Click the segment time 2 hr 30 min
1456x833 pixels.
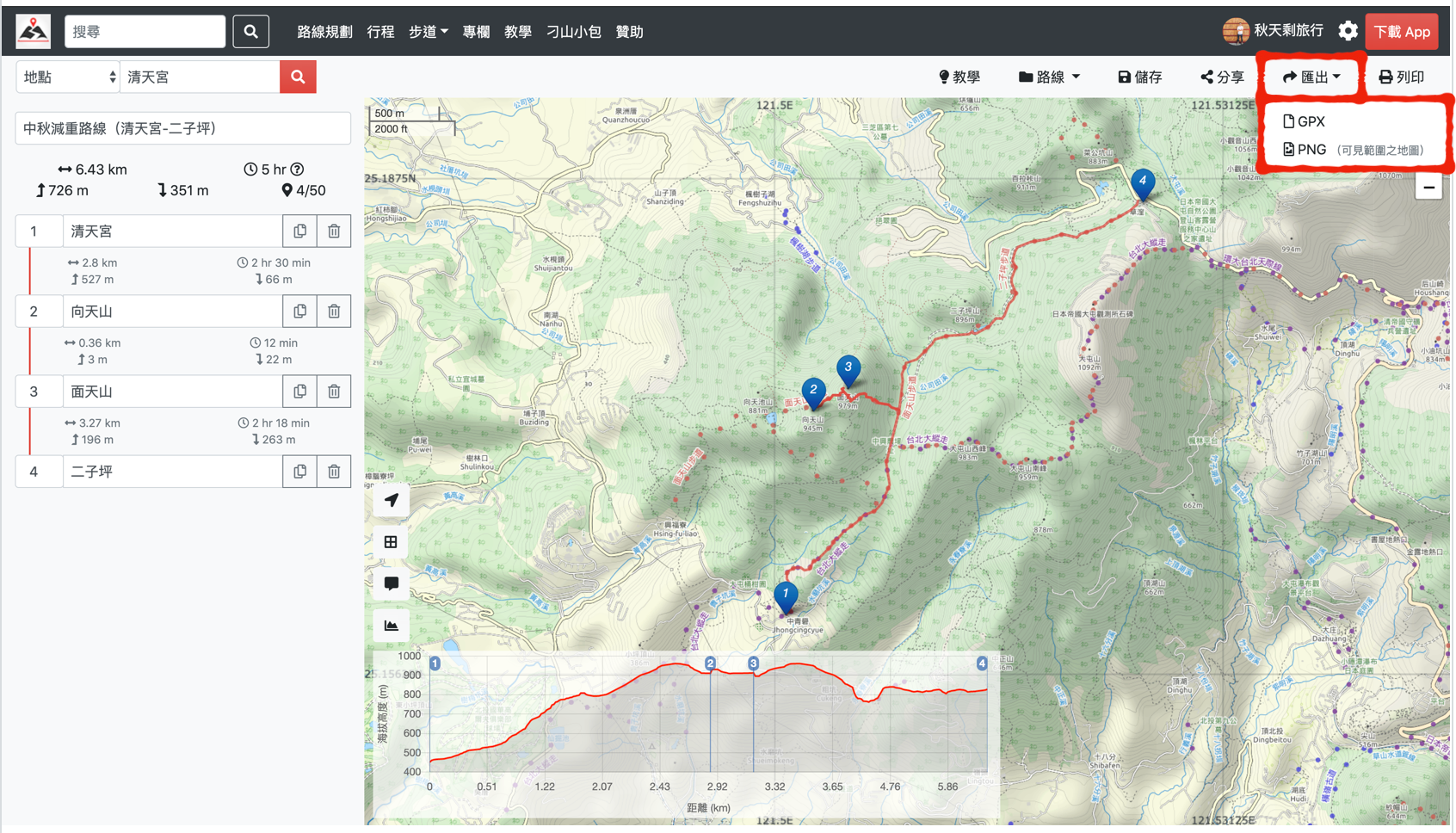click(274, 262)
